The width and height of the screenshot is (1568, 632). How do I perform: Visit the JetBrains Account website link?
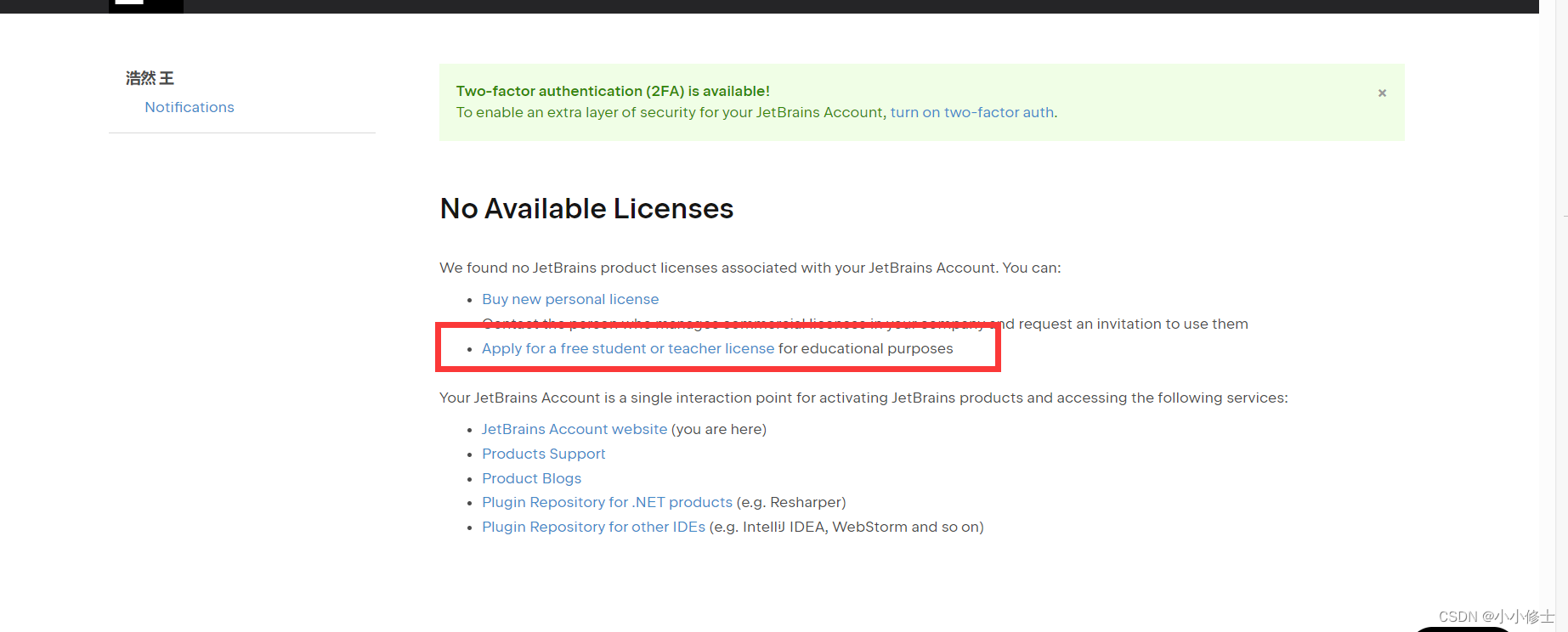tap(575, 429)
